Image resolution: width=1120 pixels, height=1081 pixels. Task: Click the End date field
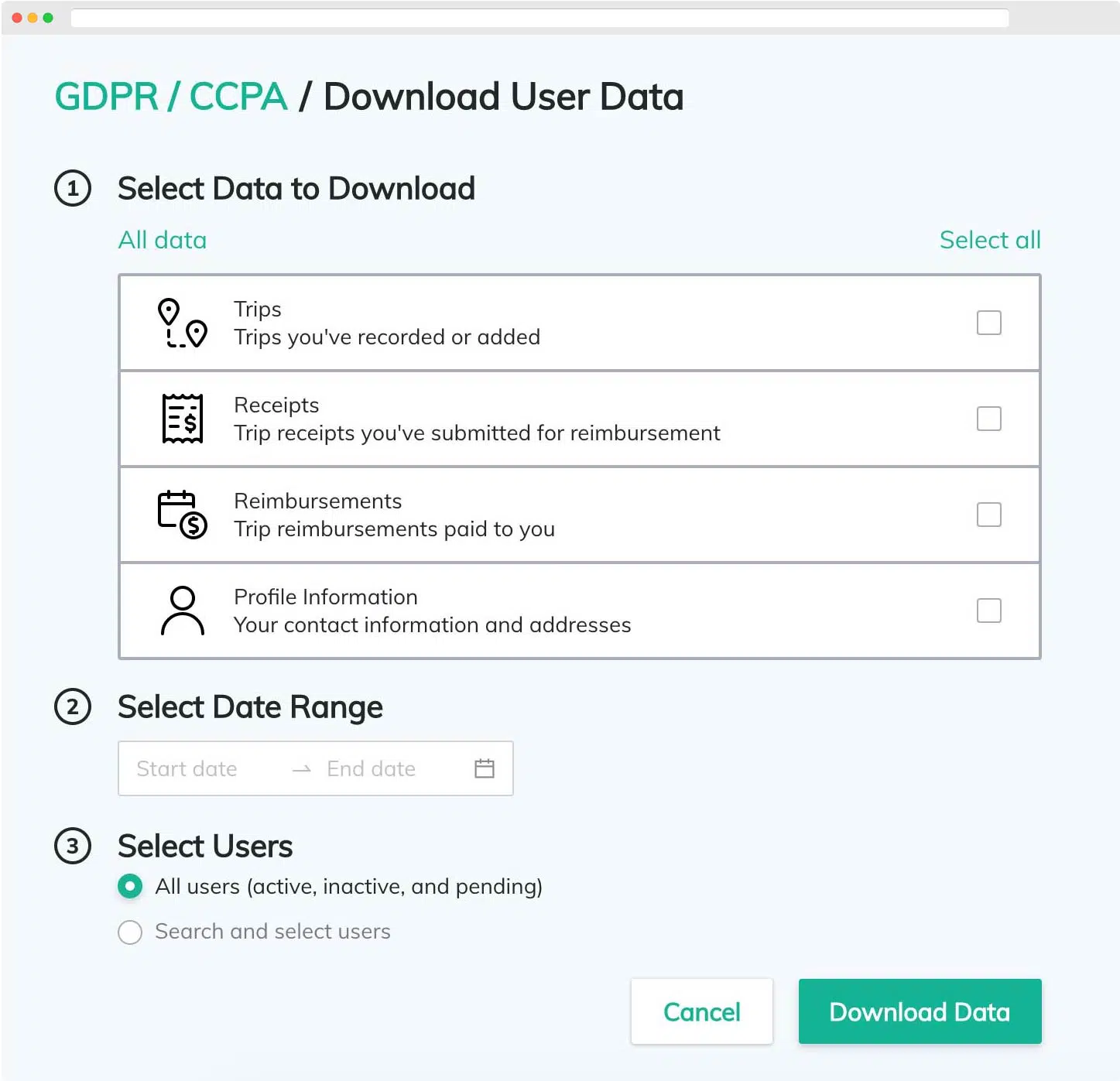pyautogui.click(x=372, y=768)
